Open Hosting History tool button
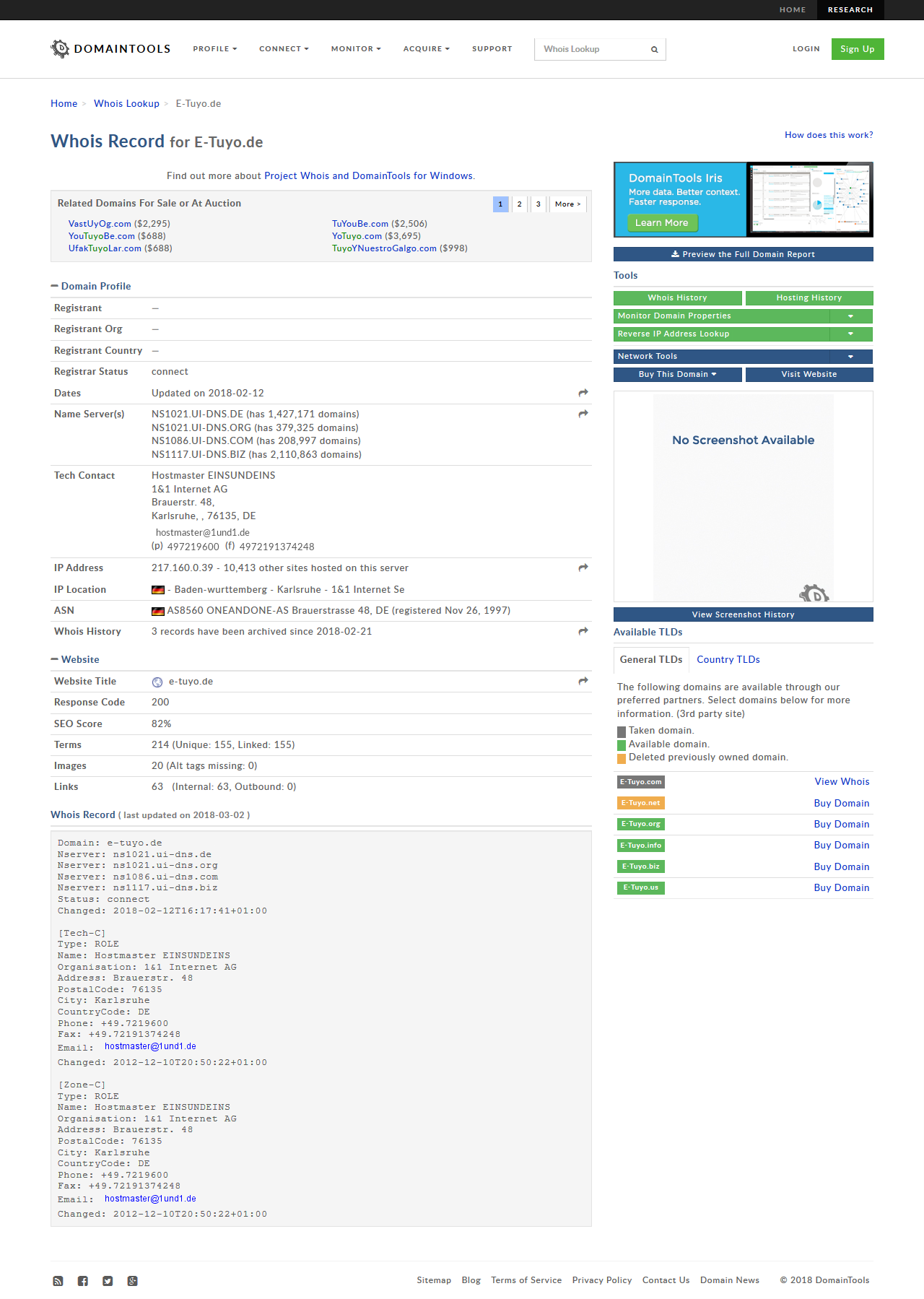This screenshot has width=924, height=1299. [x=809, y=298]
